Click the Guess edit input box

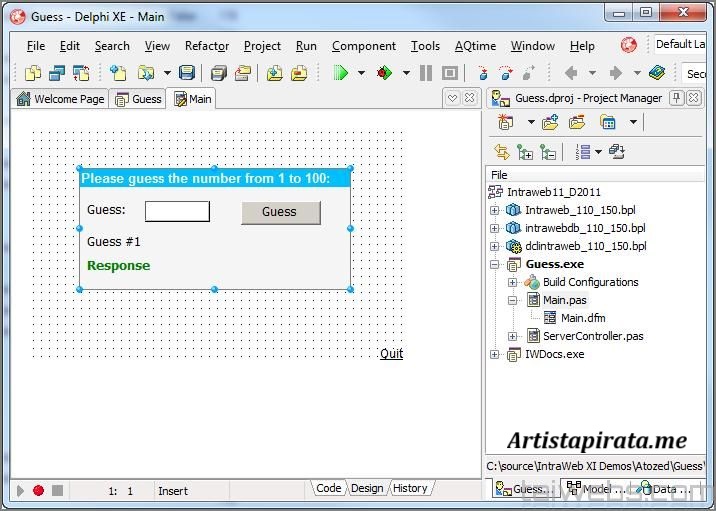pyautogui.click(x=177, y=211)
